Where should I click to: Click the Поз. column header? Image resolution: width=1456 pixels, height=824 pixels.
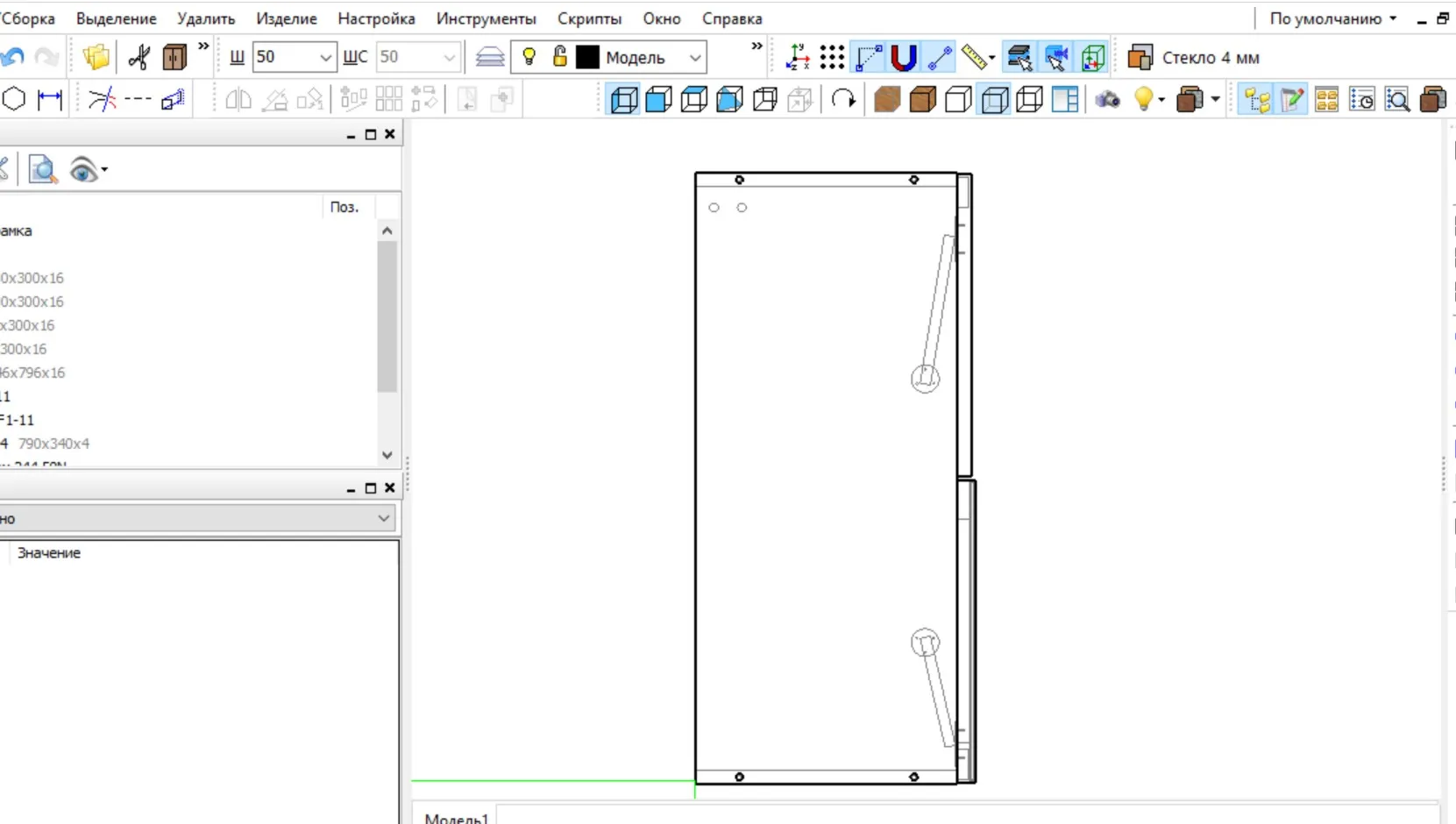coord(344,207)
